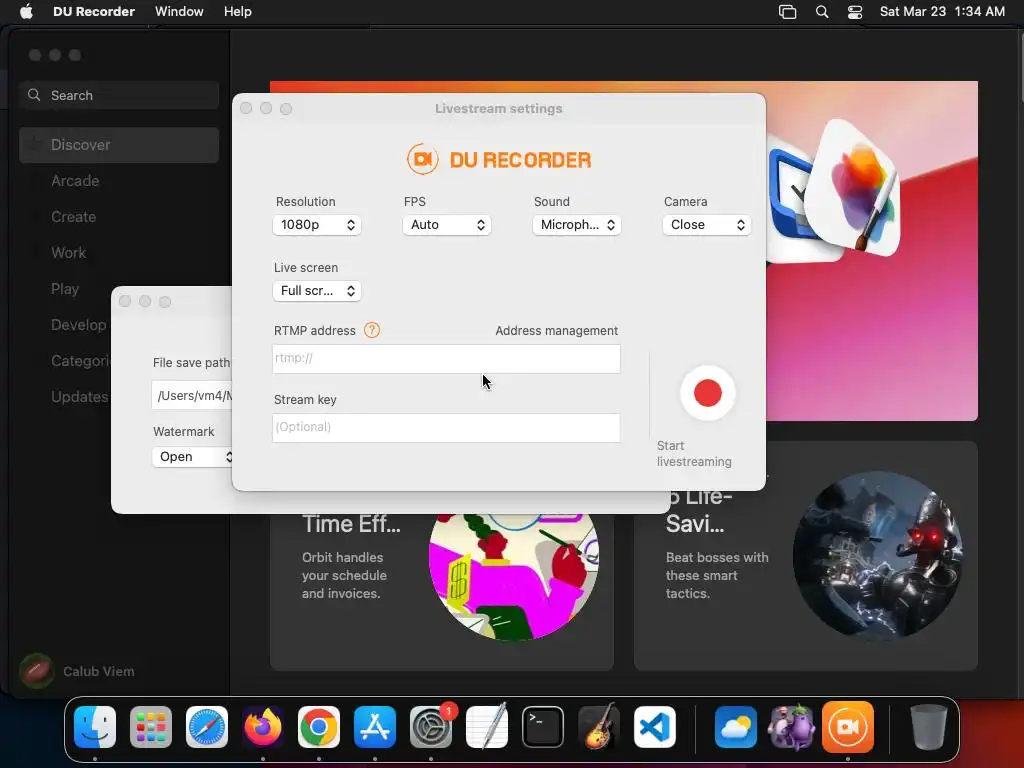1024x768 pixels.
Task: Open the Window menu
Action: coord(179,11)
